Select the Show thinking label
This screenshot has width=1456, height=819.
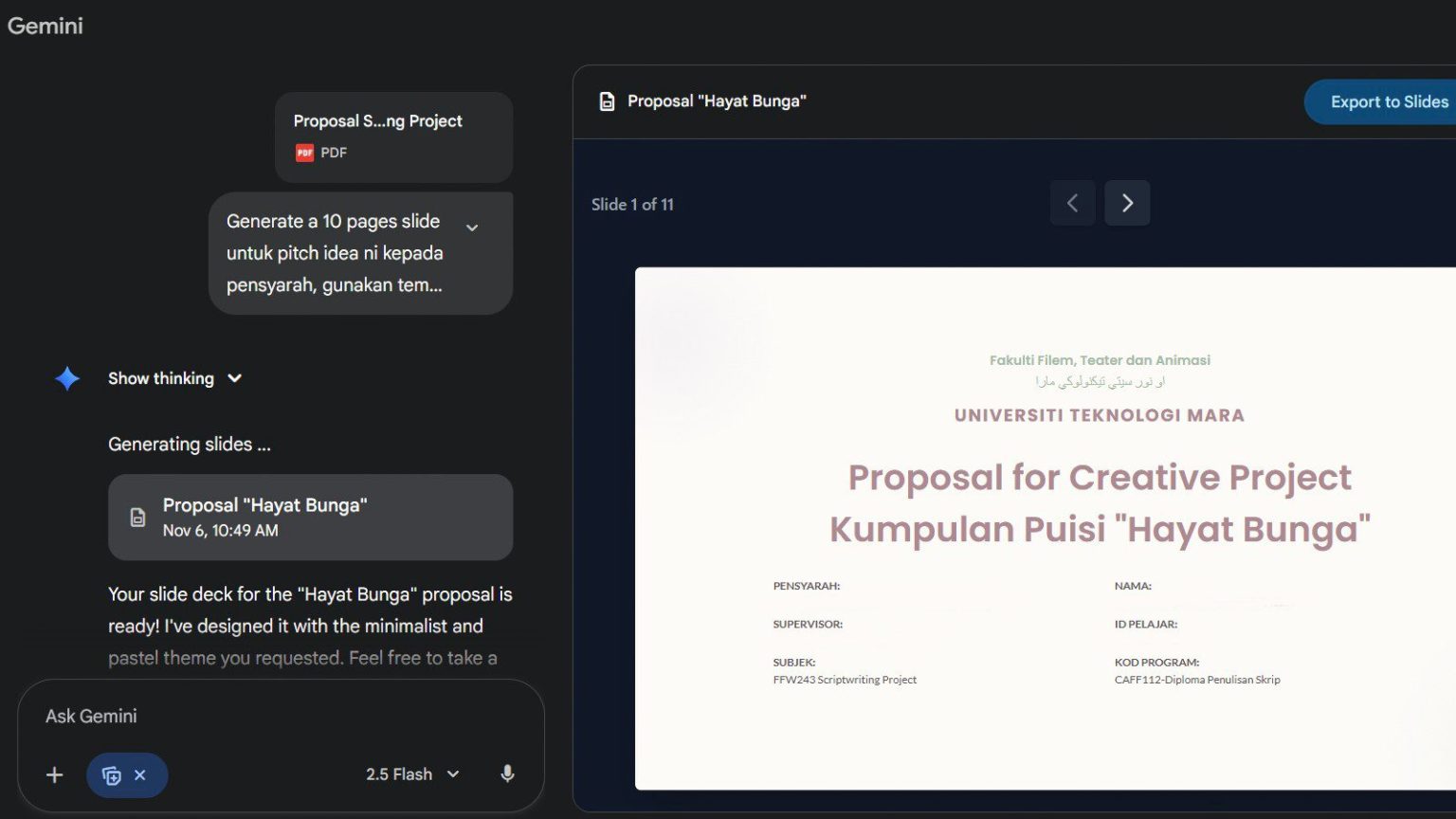(160, 378)
